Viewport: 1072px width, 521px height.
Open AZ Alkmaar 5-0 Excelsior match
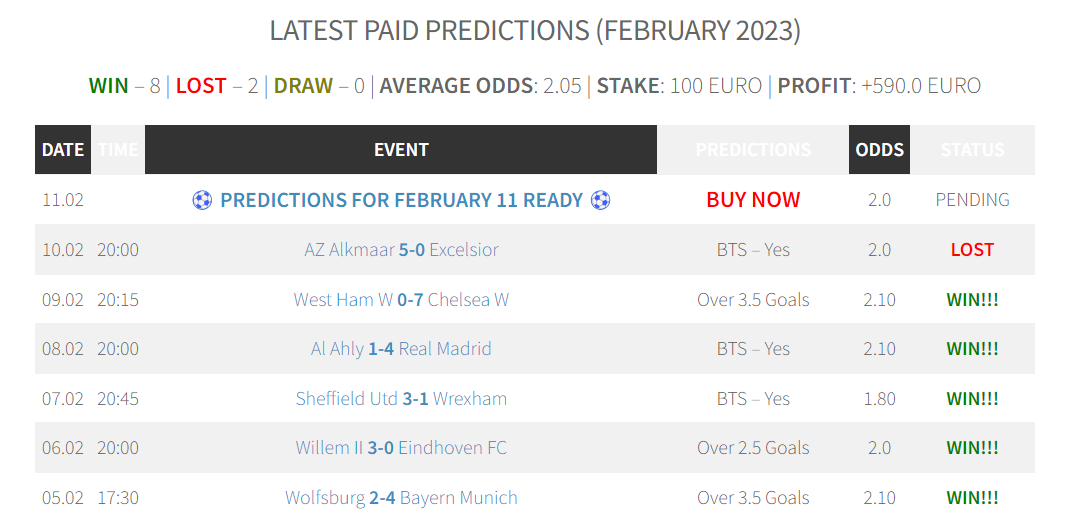click(401, 250)
